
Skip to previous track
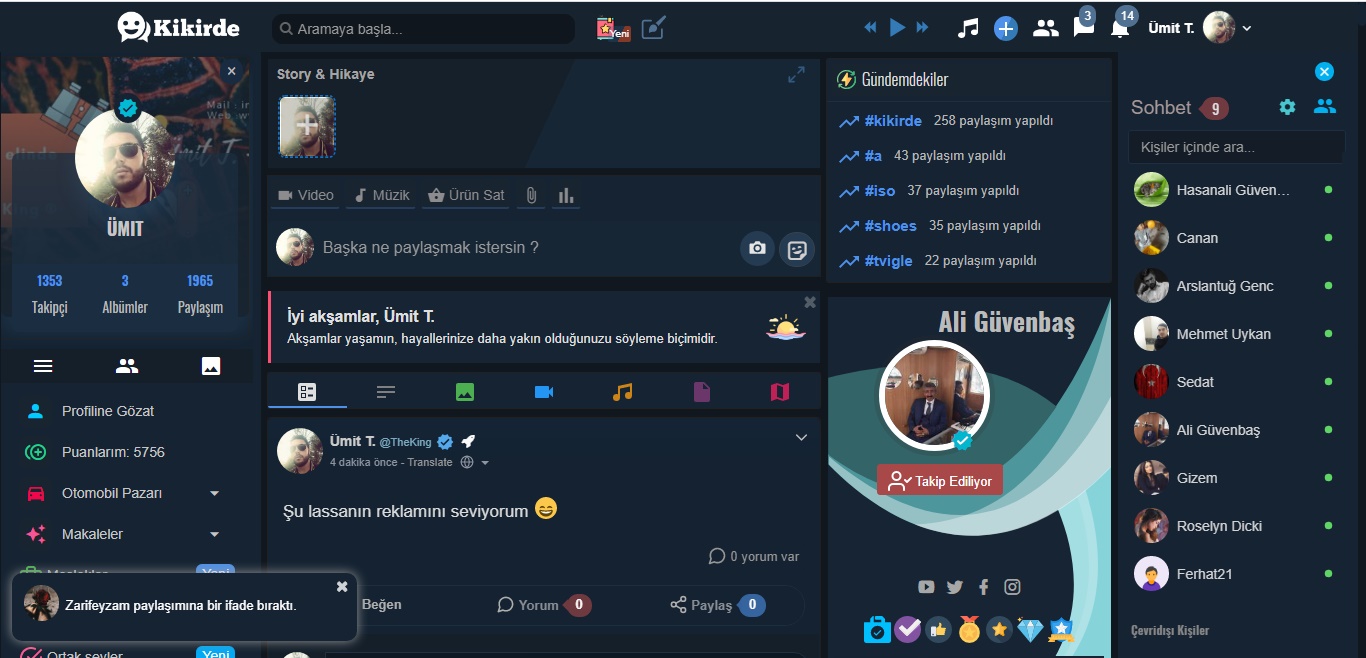pyautogui.click(x=870, y=27)
